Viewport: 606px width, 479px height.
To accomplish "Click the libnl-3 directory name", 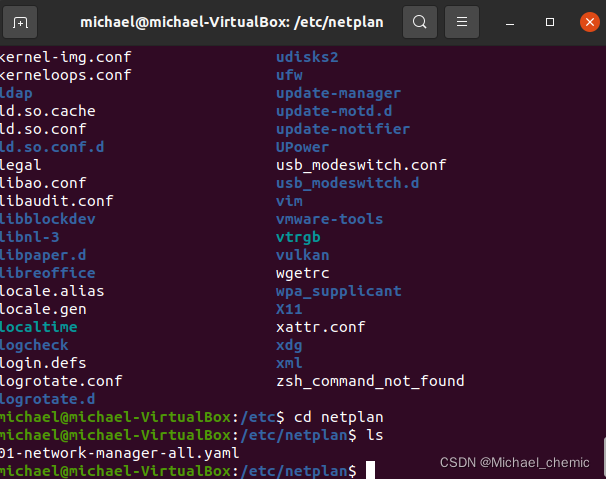I will 29,237.
